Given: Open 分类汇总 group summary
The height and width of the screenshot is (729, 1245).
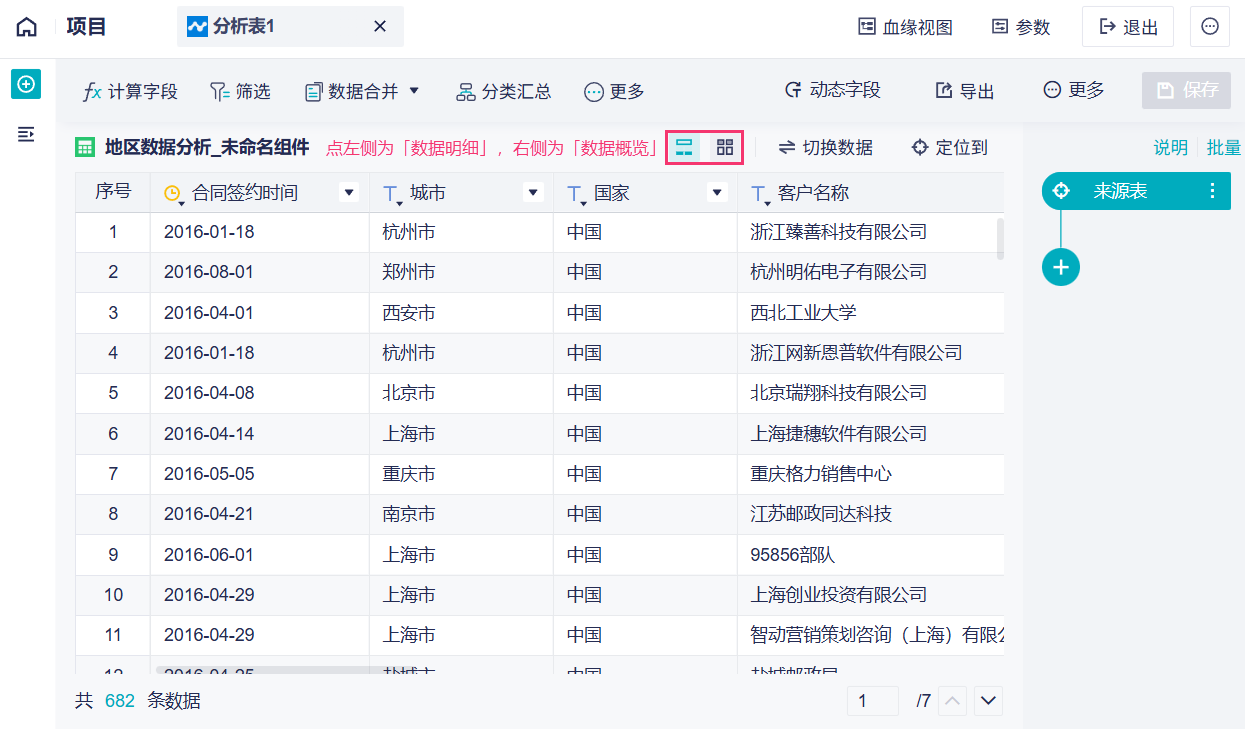Looking at the screenshot, I should (x=503, y=92).
